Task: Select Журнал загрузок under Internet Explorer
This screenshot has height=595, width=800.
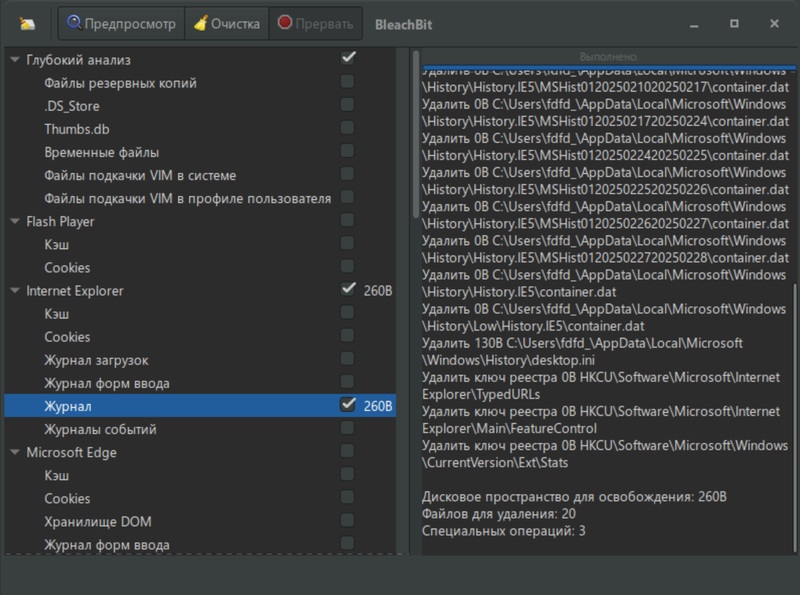Action: tap(96, 360)
